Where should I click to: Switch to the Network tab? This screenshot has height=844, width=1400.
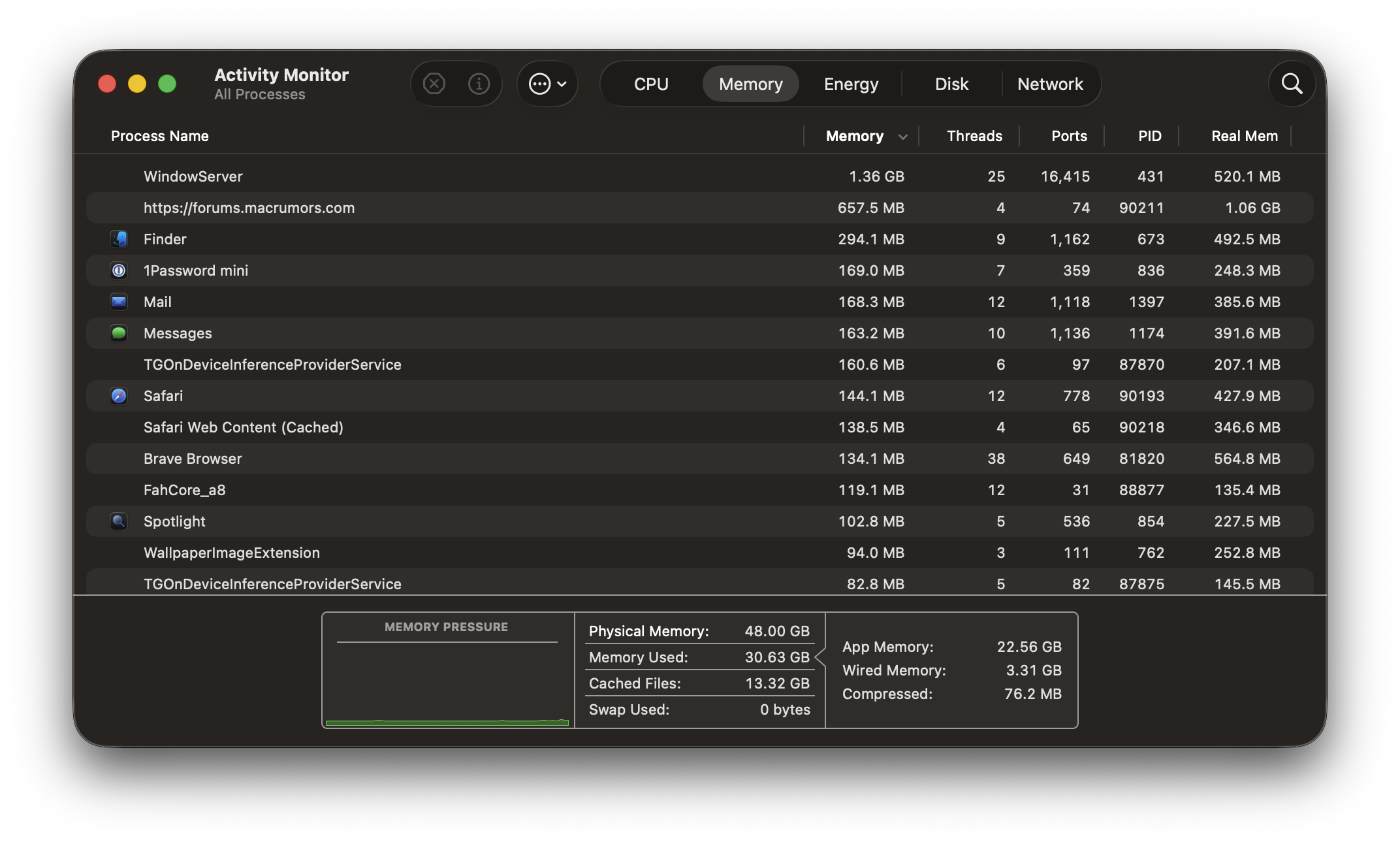click(1050, 84)
